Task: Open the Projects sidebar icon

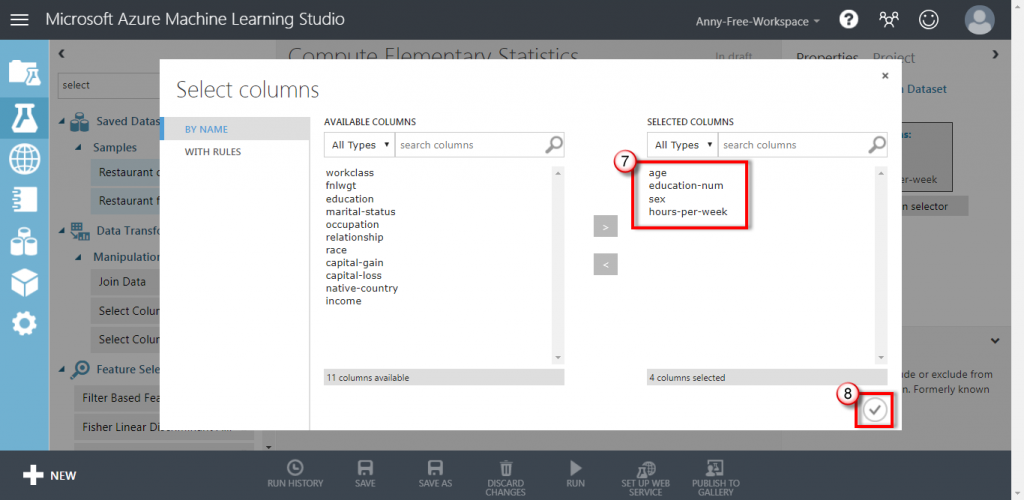Action: [x=25, y=72]
